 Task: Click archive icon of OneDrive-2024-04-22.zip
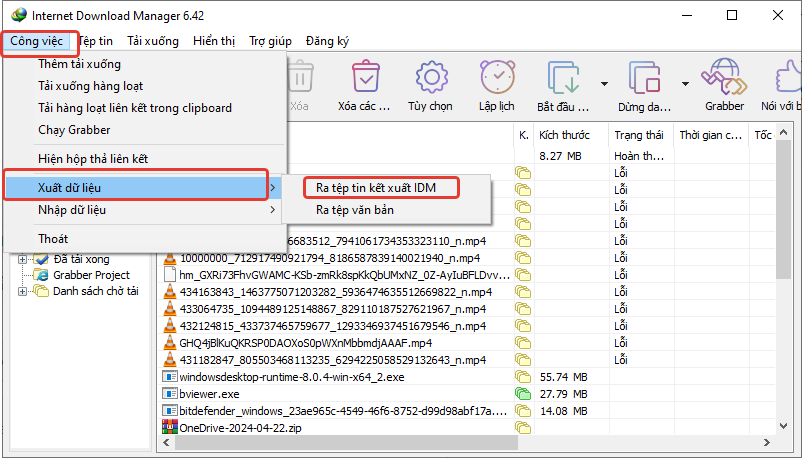point(169,427)
